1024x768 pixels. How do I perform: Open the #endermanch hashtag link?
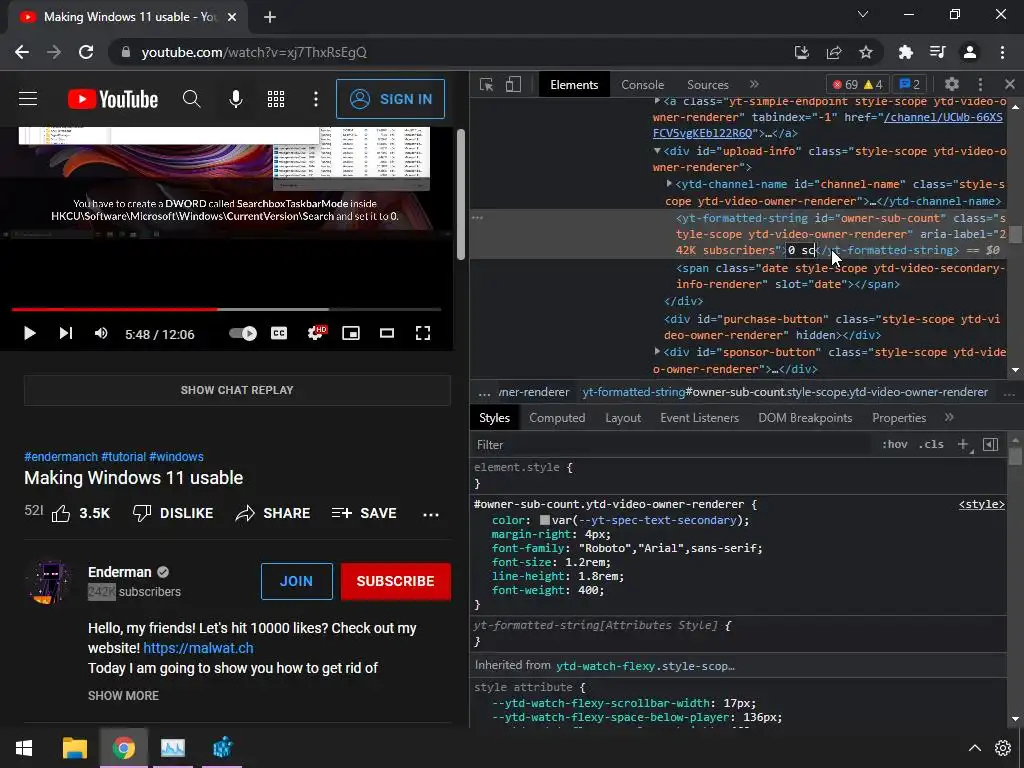pyautogui.click(x=61, y=456)
